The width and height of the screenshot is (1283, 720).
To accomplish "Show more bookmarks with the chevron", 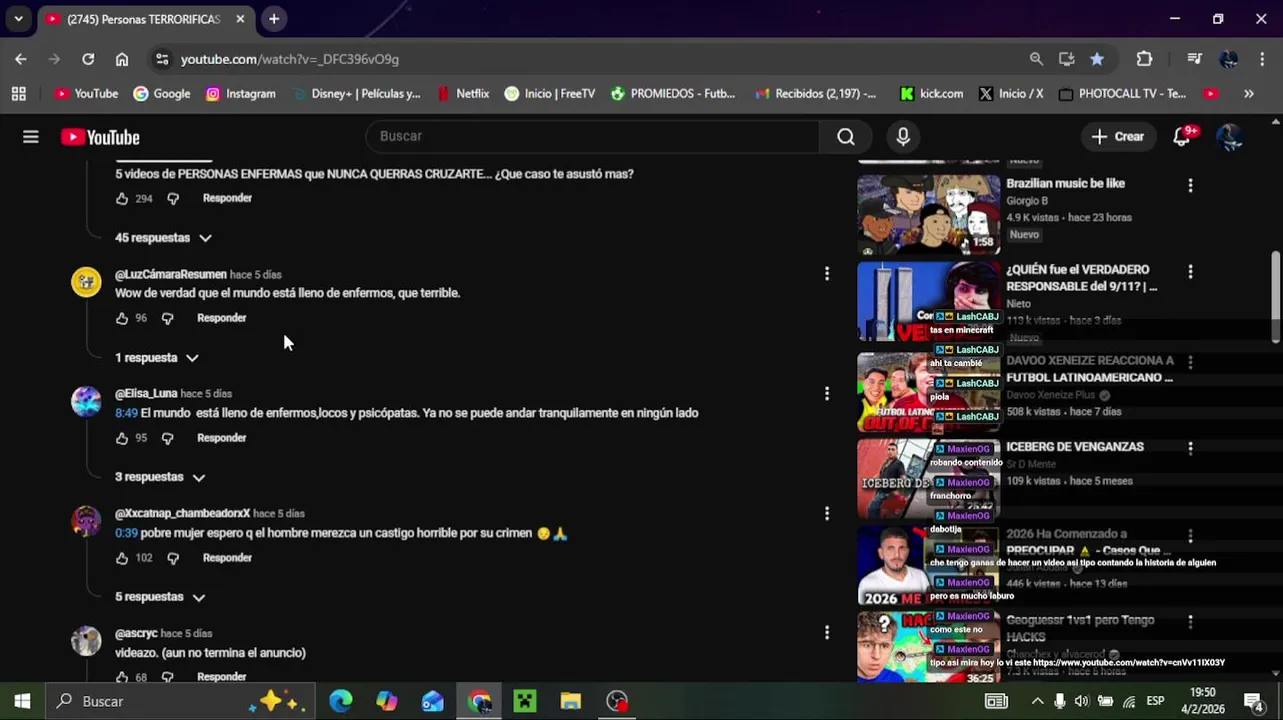I will coord(1248,93).
